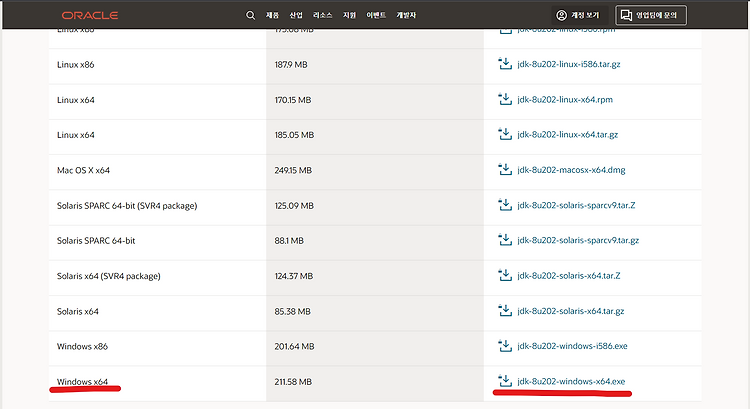Click the download icon beside jdk-8u202-linux-x64.rpm
The height and width of the screenshot is (409, 750).
click(505, 99)
